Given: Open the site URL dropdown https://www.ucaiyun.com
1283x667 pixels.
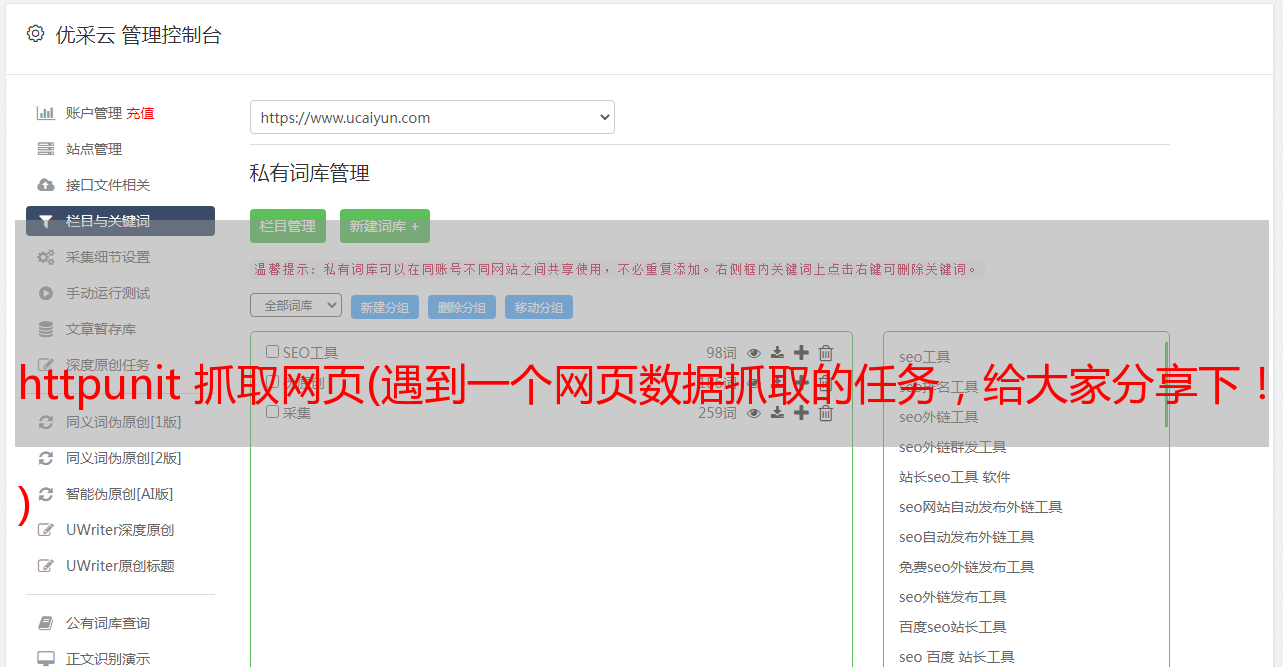Looking at the screenshot, I should (432, 117).
